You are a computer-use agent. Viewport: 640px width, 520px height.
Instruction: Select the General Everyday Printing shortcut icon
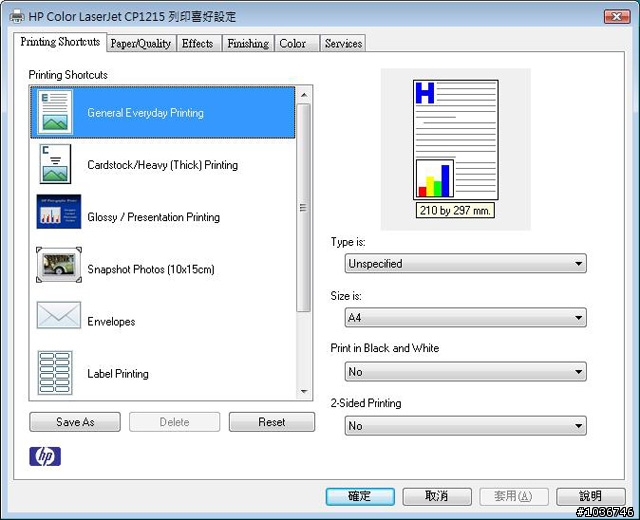coord(55,112)
